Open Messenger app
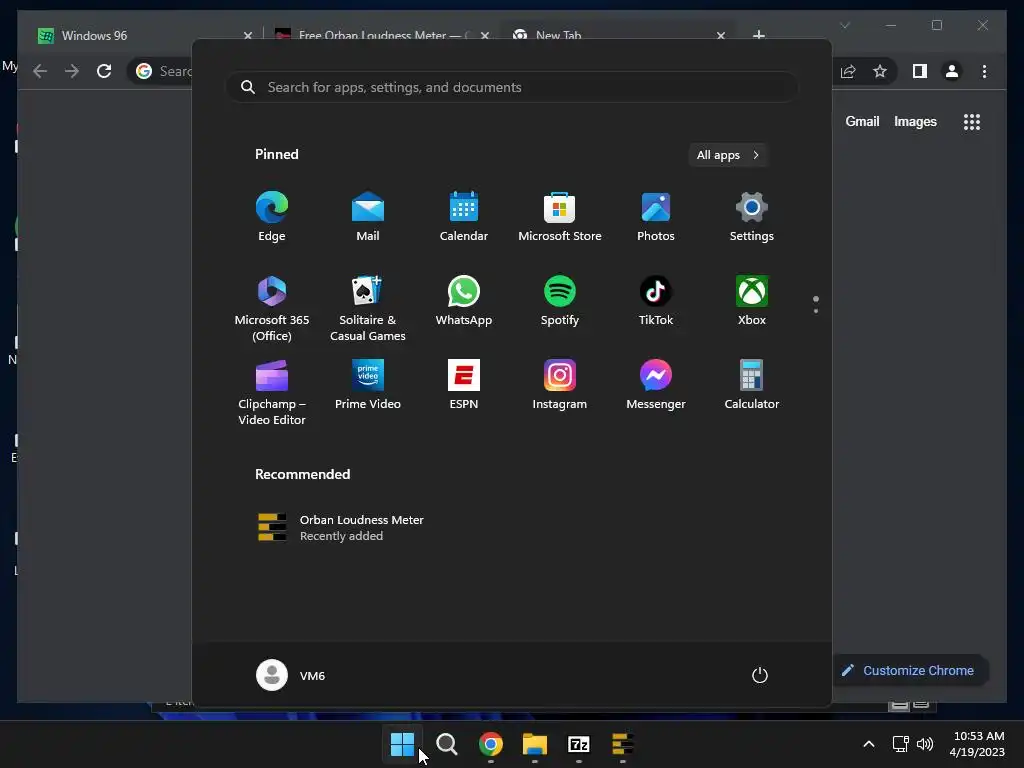 [x=656, y=385]
